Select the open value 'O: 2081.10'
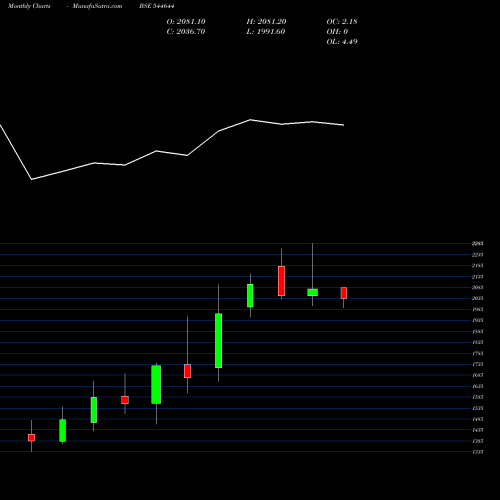Image resolution: width=500 pixels, height=500 pixels. tap(186, 22)
